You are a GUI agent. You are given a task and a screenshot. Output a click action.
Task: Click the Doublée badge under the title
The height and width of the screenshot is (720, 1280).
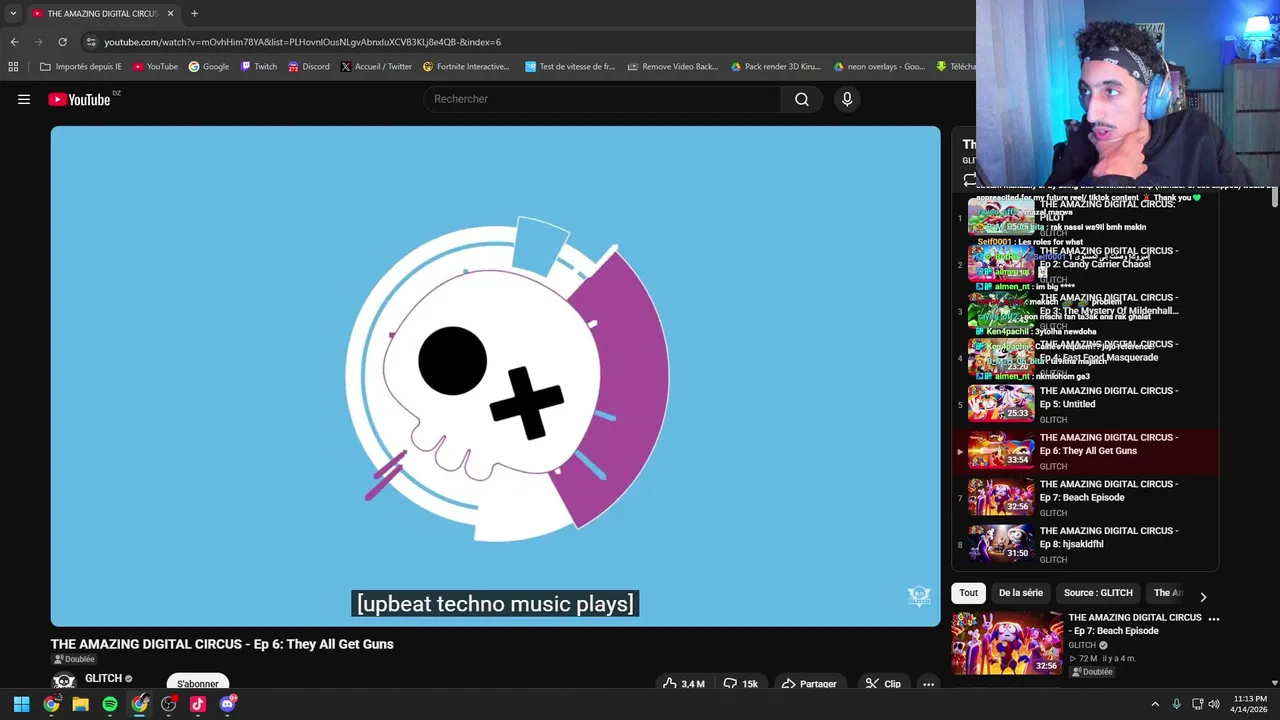(x=74, y=659)
